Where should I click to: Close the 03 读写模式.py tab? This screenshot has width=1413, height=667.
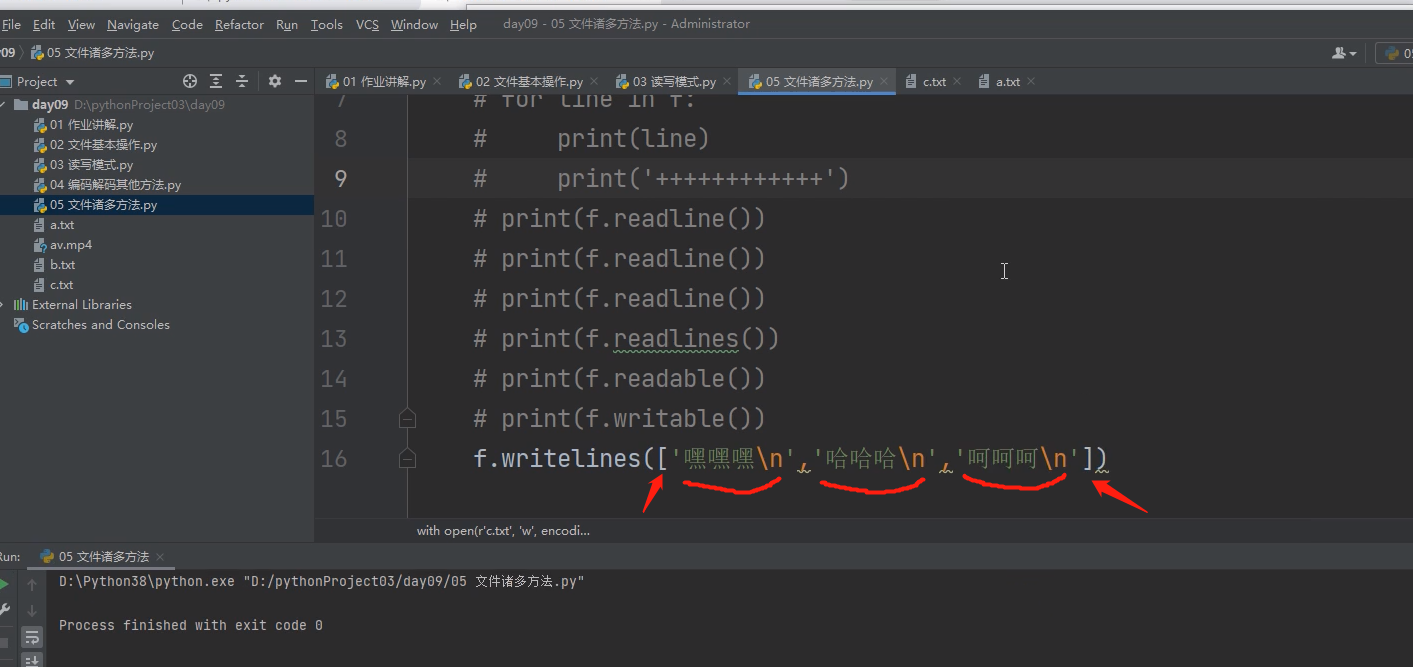click(727, 82)
